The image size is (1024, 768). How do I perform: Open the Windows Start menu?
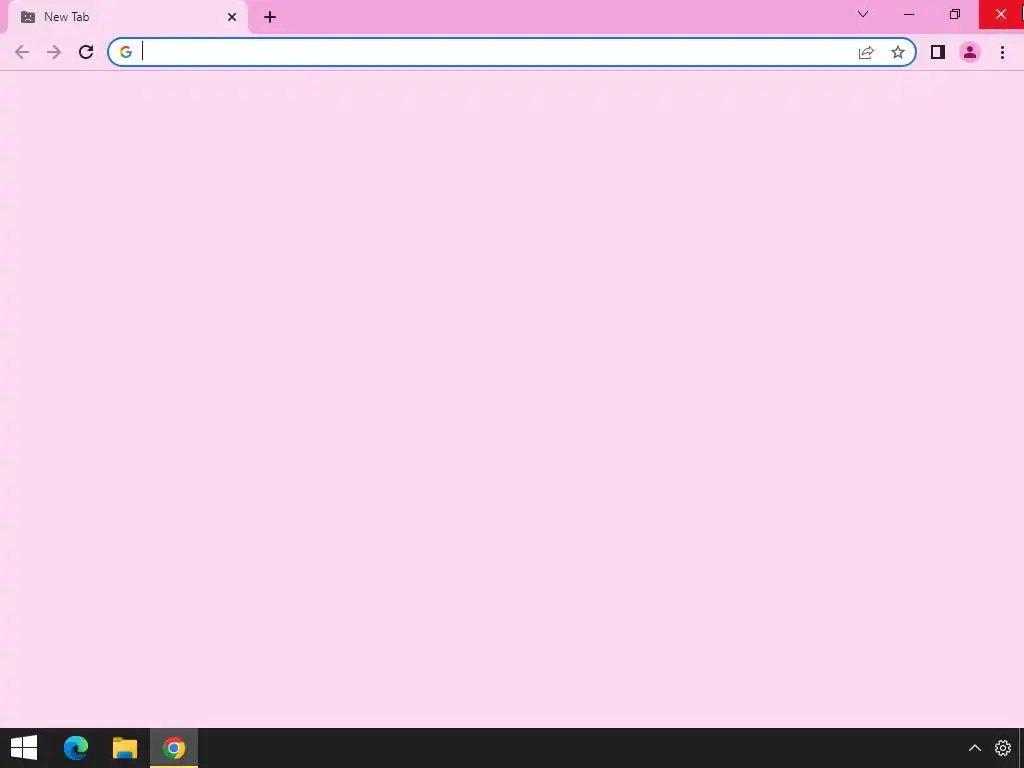tap(24, 748)
